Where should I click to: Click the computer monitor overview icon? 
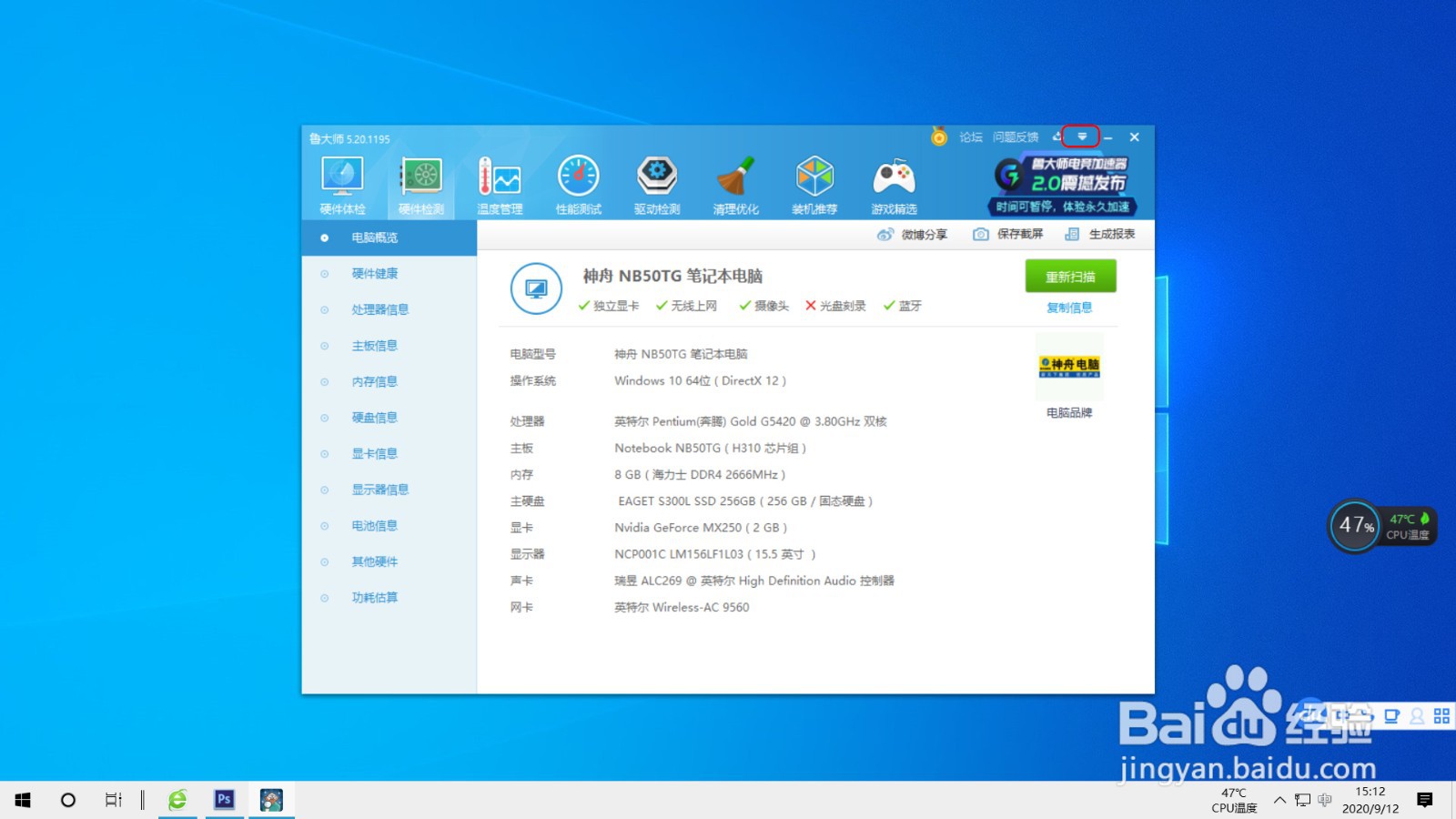coord(536,288)
